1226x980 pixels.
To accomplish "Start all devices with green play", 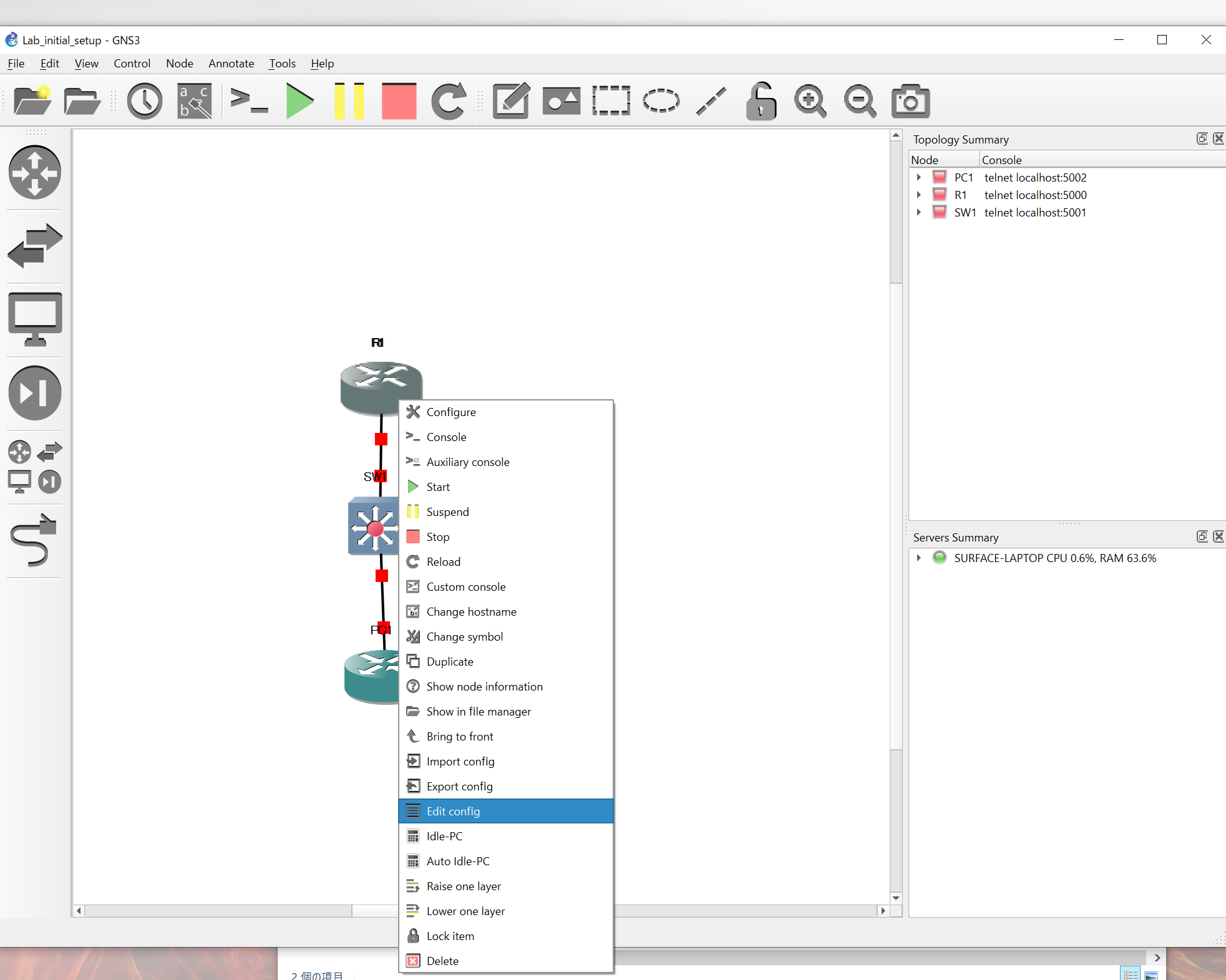I will click(299, 100).
